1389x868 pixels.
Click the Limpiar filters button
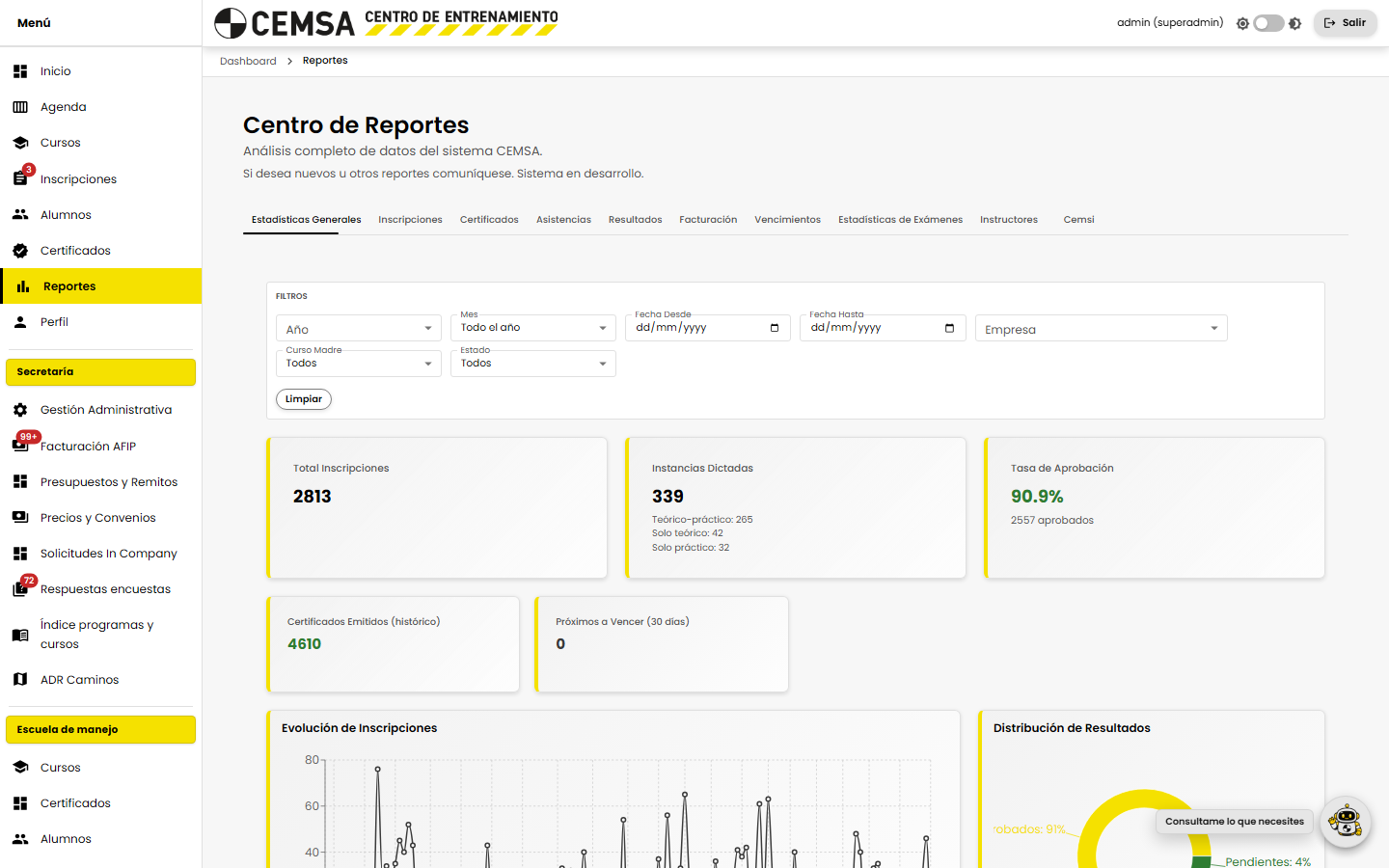coord(304,399)
